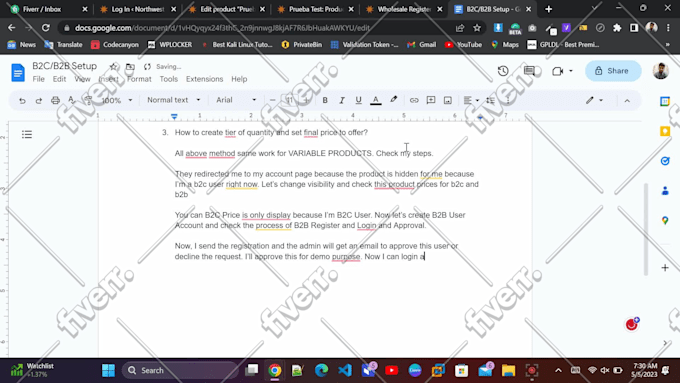Viewport: 680px width, 383px height.
Task: Star the B2C/B2B Setup document
Action: tap(113, 66)
